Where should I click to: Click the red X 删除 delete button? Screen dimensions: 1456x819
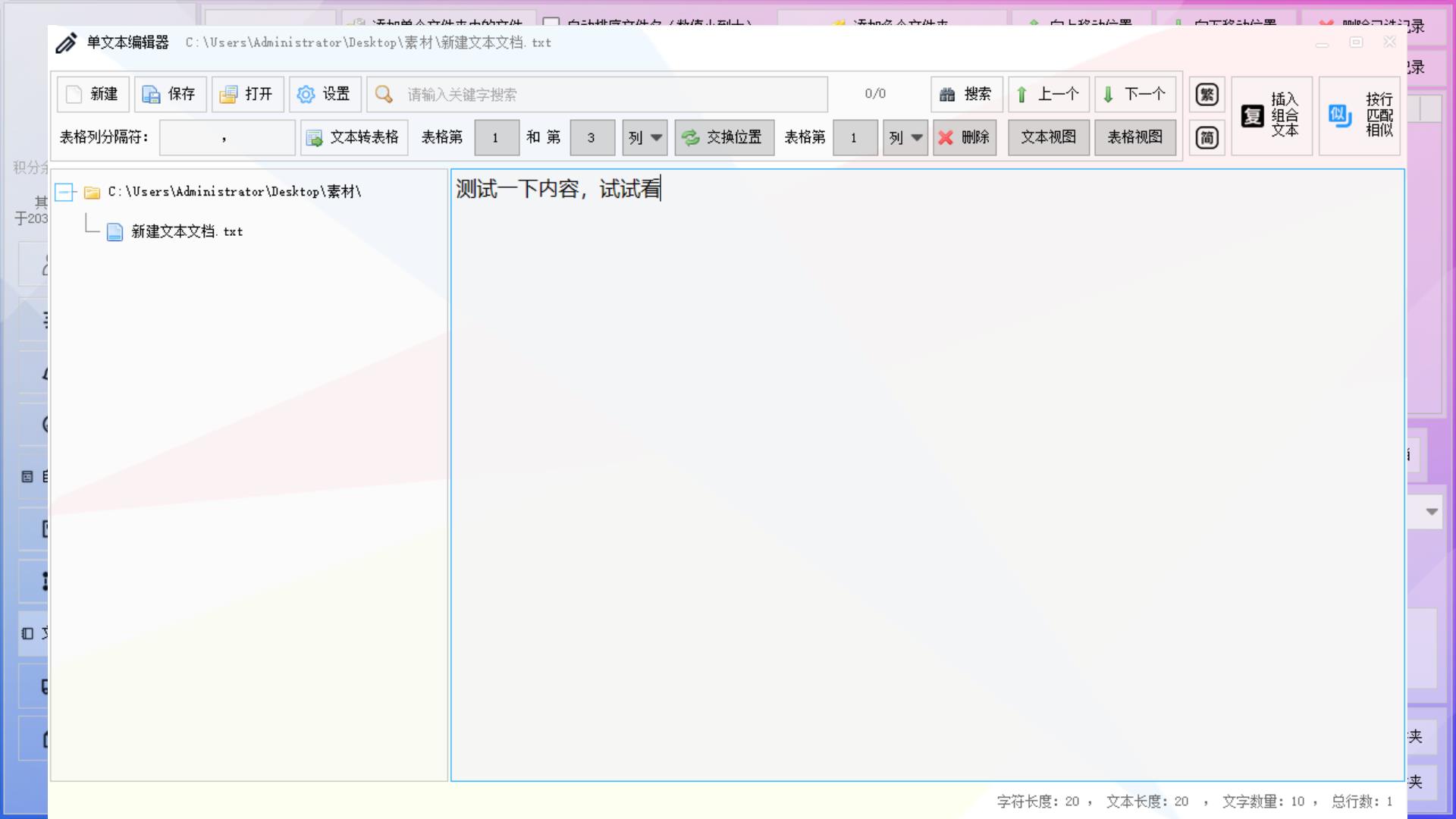[965, 137]
